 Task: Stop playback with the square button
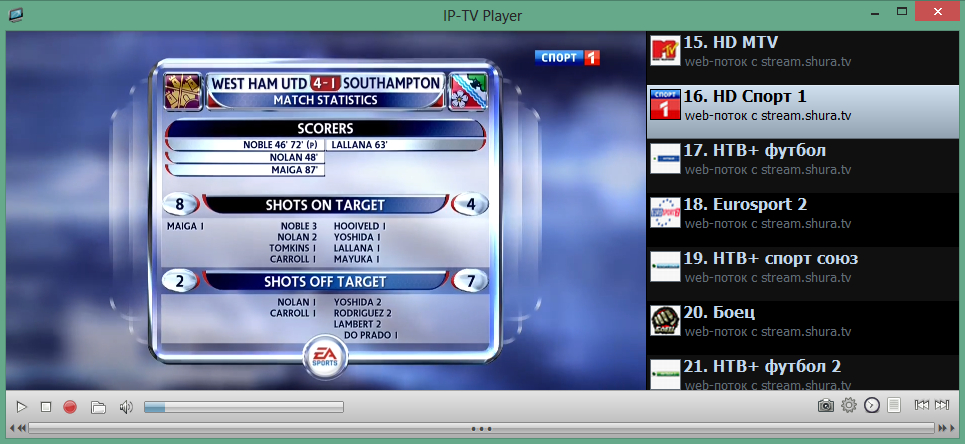click(46, 407)
